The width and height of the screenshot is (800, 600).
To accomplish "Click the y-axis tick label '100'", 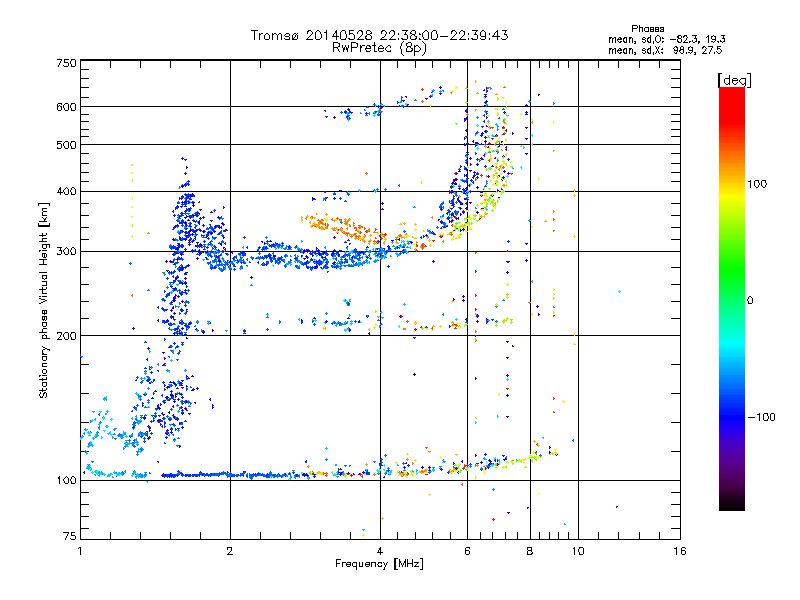I will coord(67,481).
